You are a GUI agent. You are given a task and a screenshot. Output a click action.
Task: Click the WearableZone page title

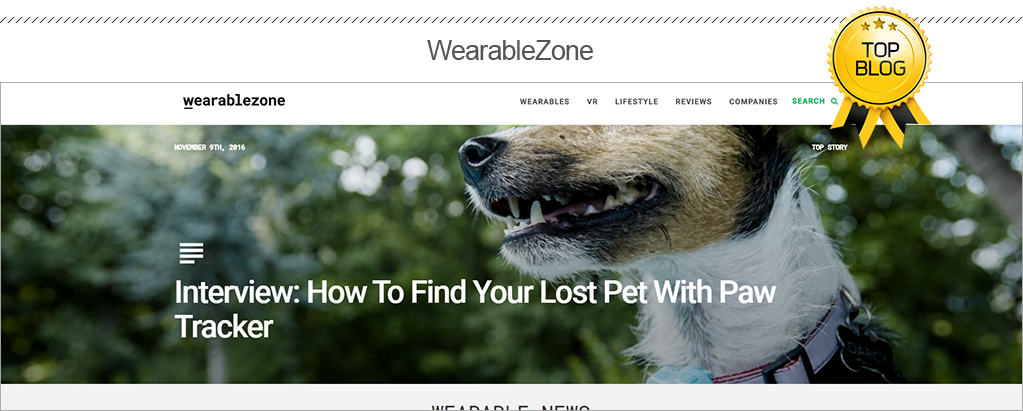(x=510, y=50)
